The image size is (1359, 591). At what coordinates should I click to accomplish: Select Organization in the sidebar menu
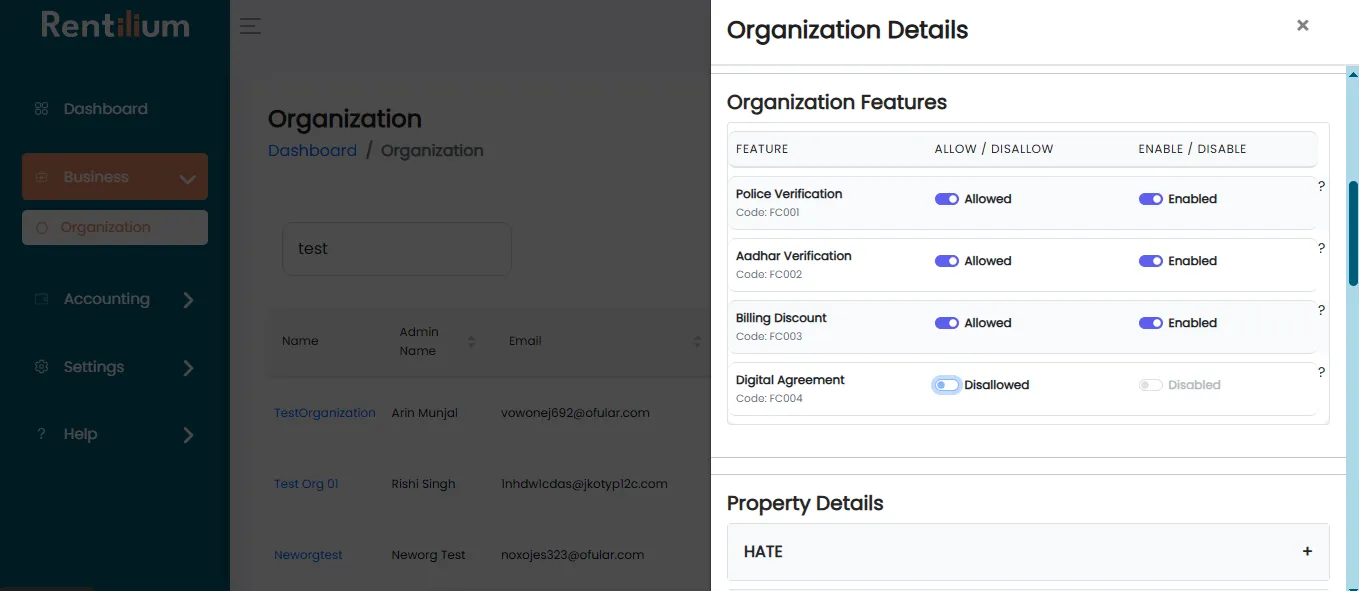tap(115, 227)
